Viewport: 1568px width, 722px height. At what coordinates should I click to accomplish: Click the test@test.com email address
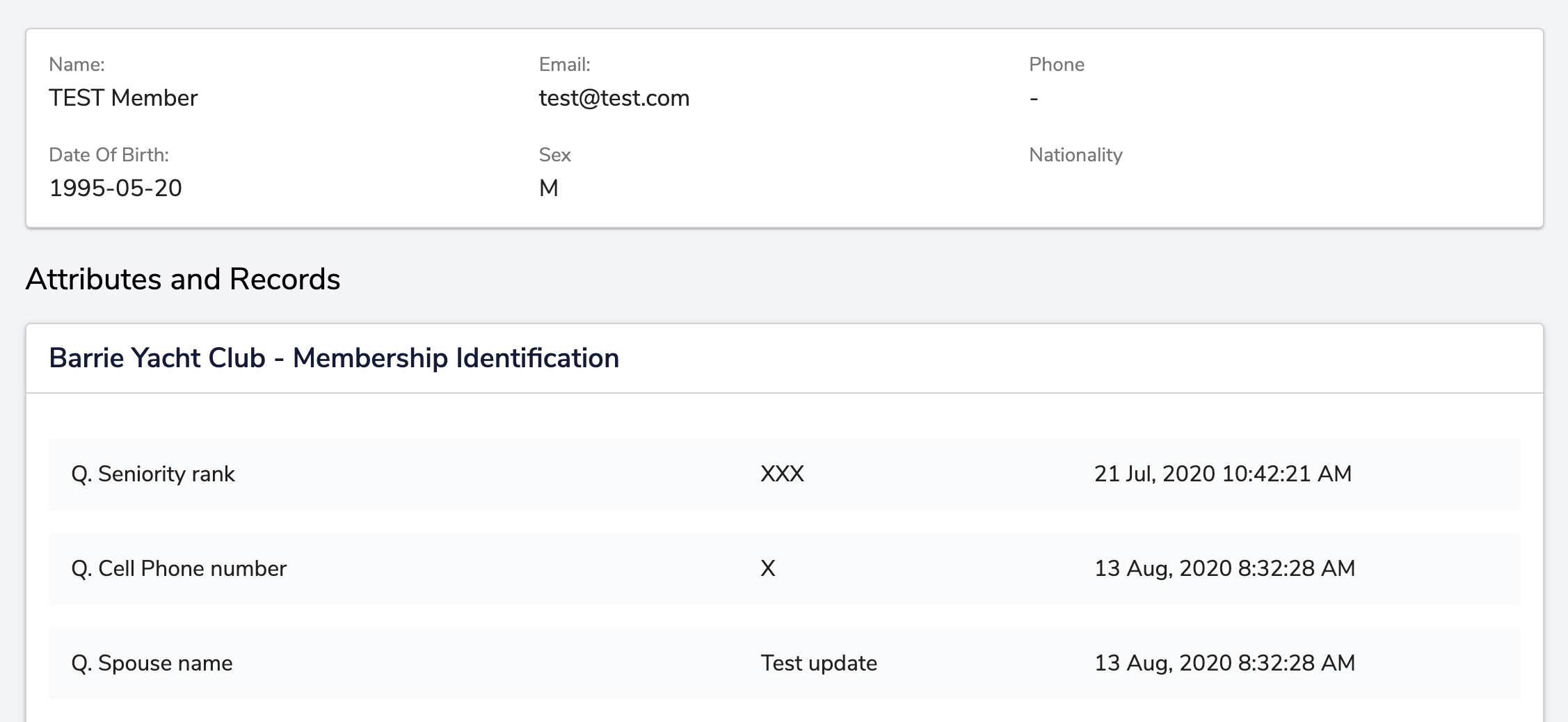[614, 98]
